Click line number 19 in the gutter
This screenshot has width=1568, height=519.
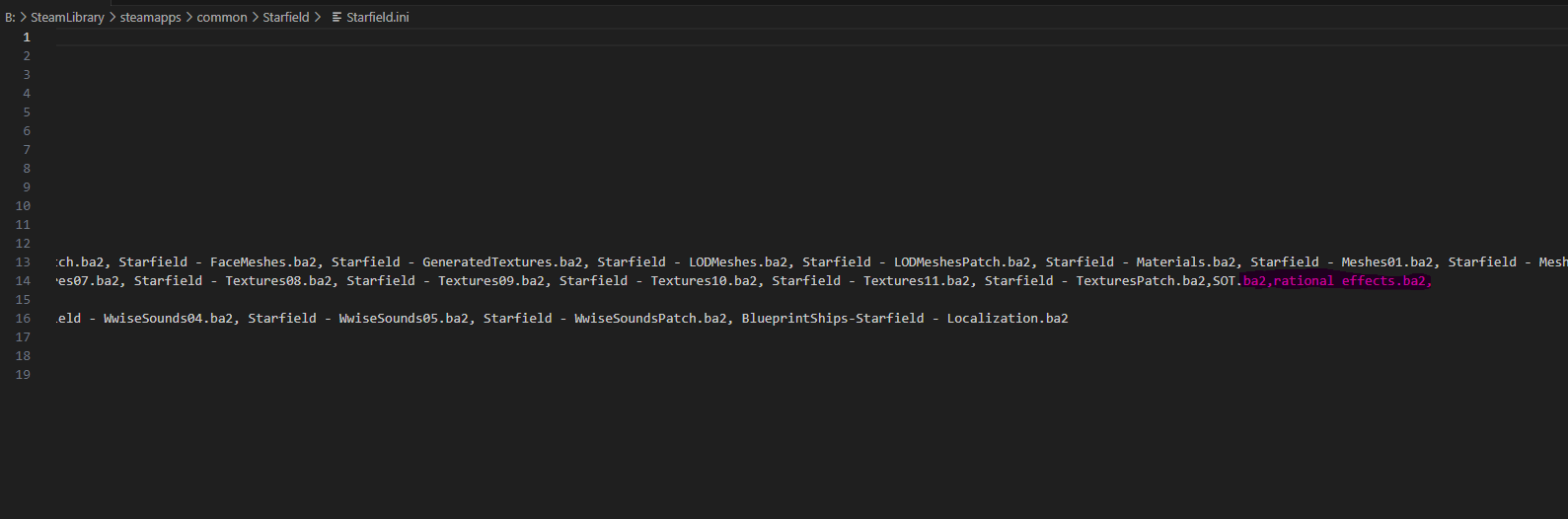pyautogui.click(x=23, y=375)
